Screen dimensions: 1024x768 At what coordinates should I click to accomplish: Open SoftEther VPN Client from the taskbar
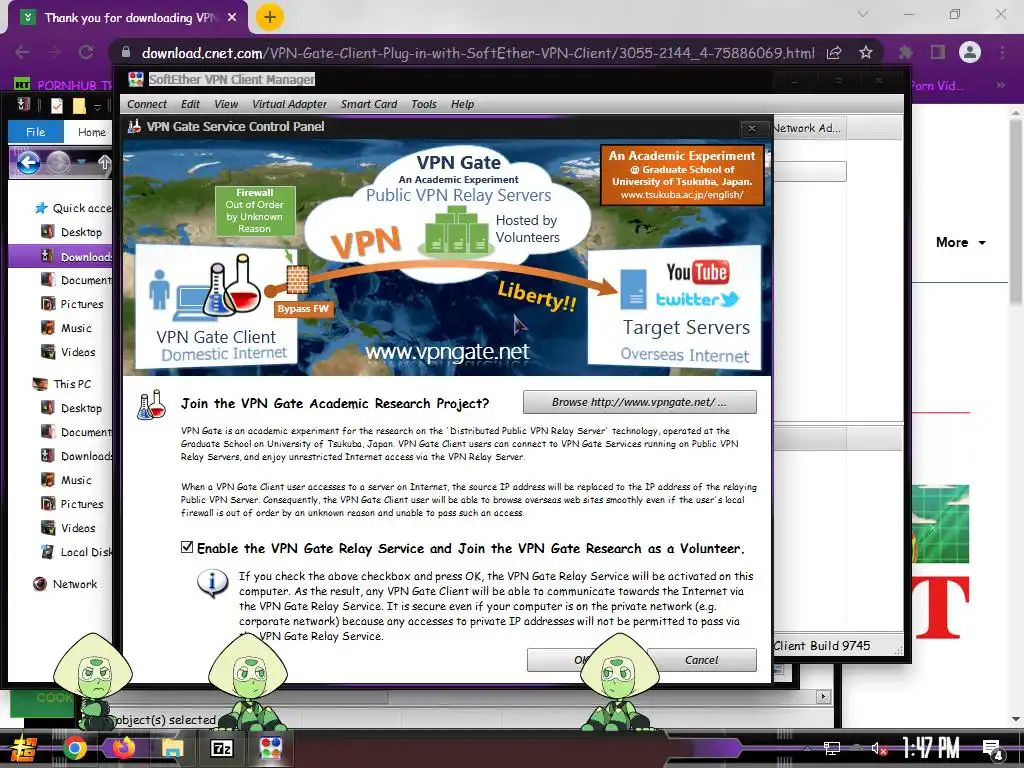270,748
